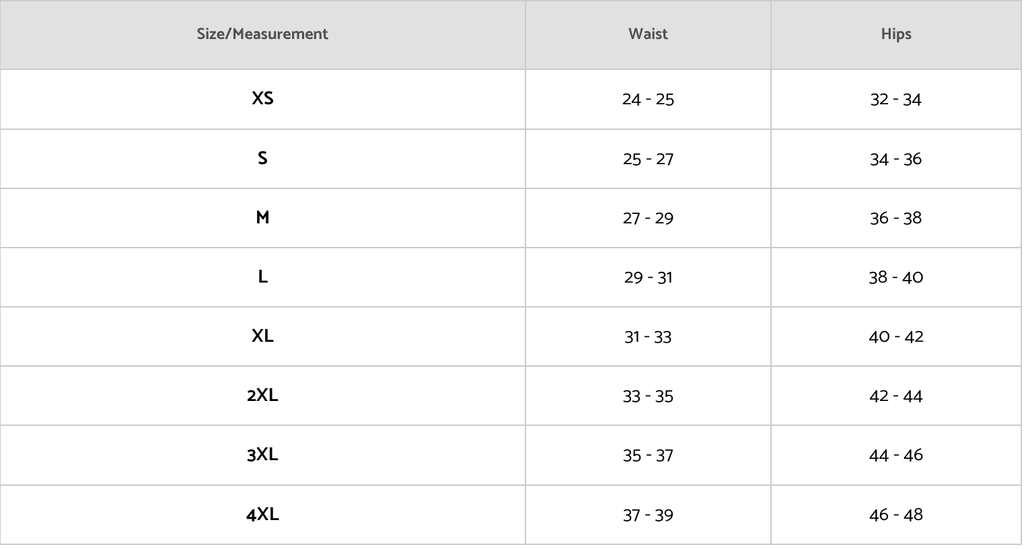Click the waist value 33 - 35
The height and width of the screenshot is (549, 1024).
[x=648, y=396]
